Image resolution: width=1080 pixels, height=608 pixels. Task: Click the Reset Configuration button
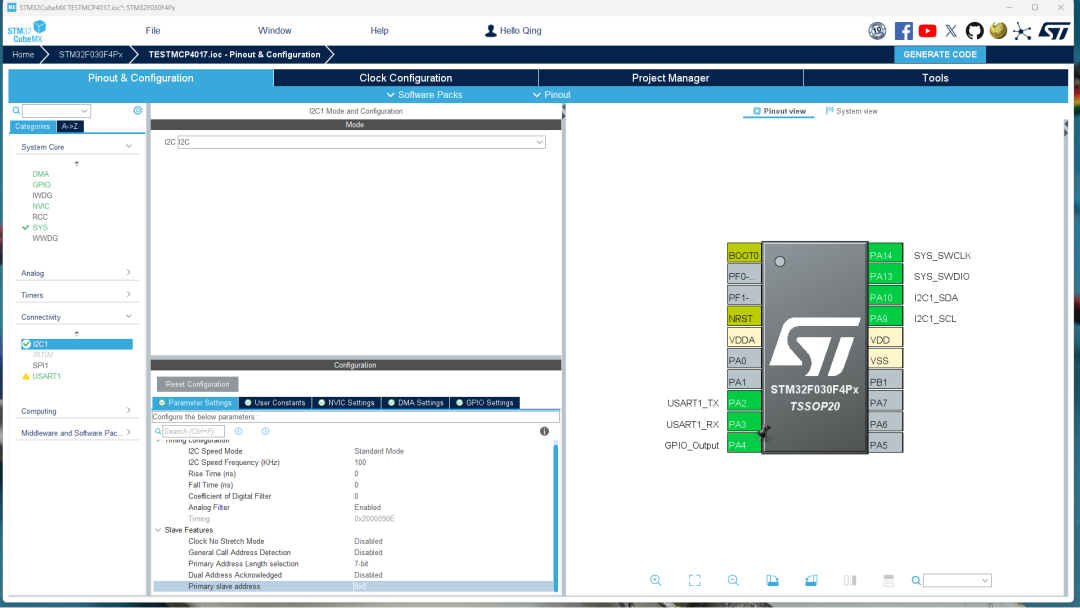point(197,384)
